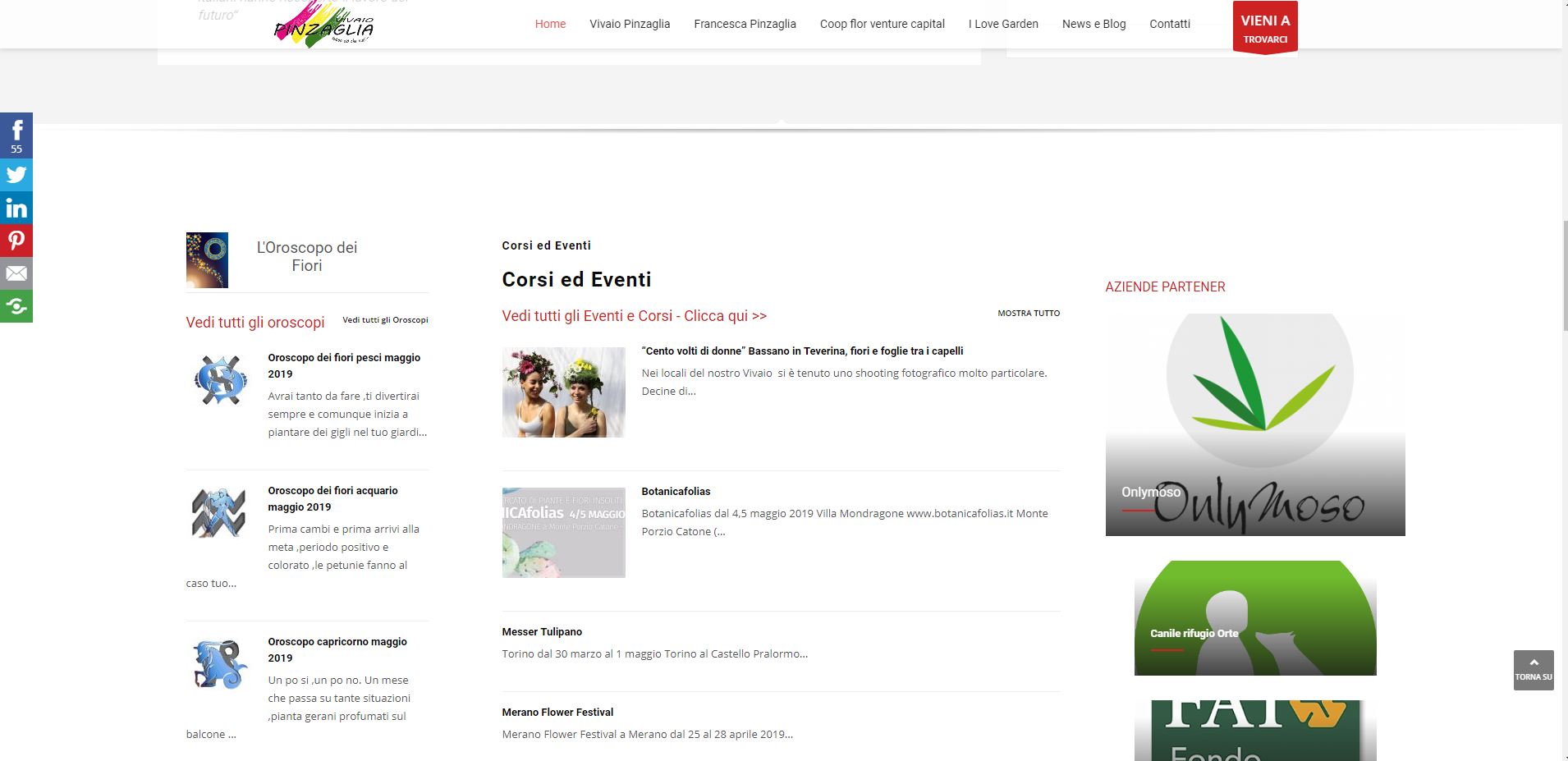
Task: Go back to top with Torna Su
Action: [x=1534, y=670]
